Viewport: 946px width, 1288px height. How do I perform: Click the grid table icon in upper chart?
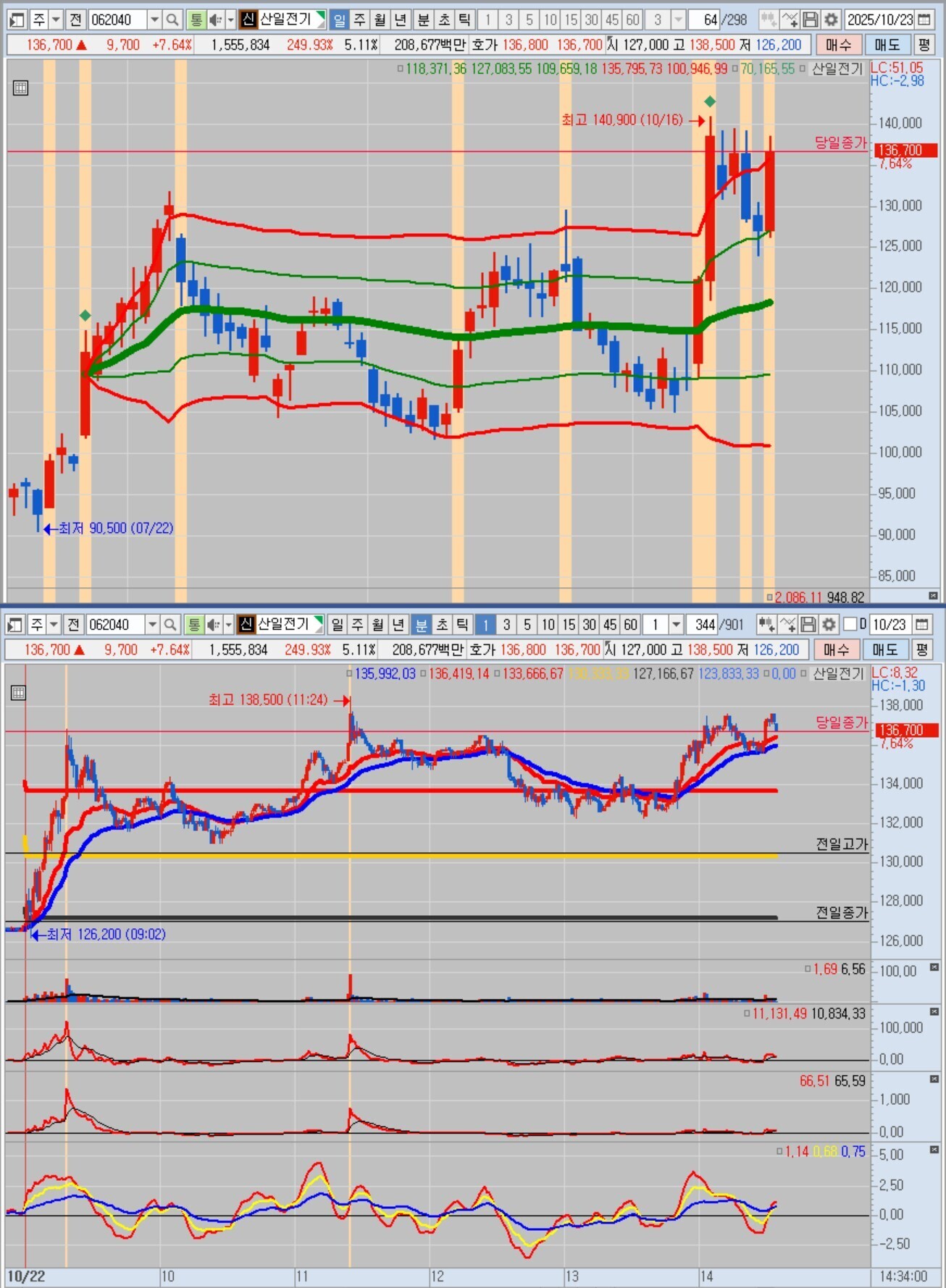tap(20, 88)
